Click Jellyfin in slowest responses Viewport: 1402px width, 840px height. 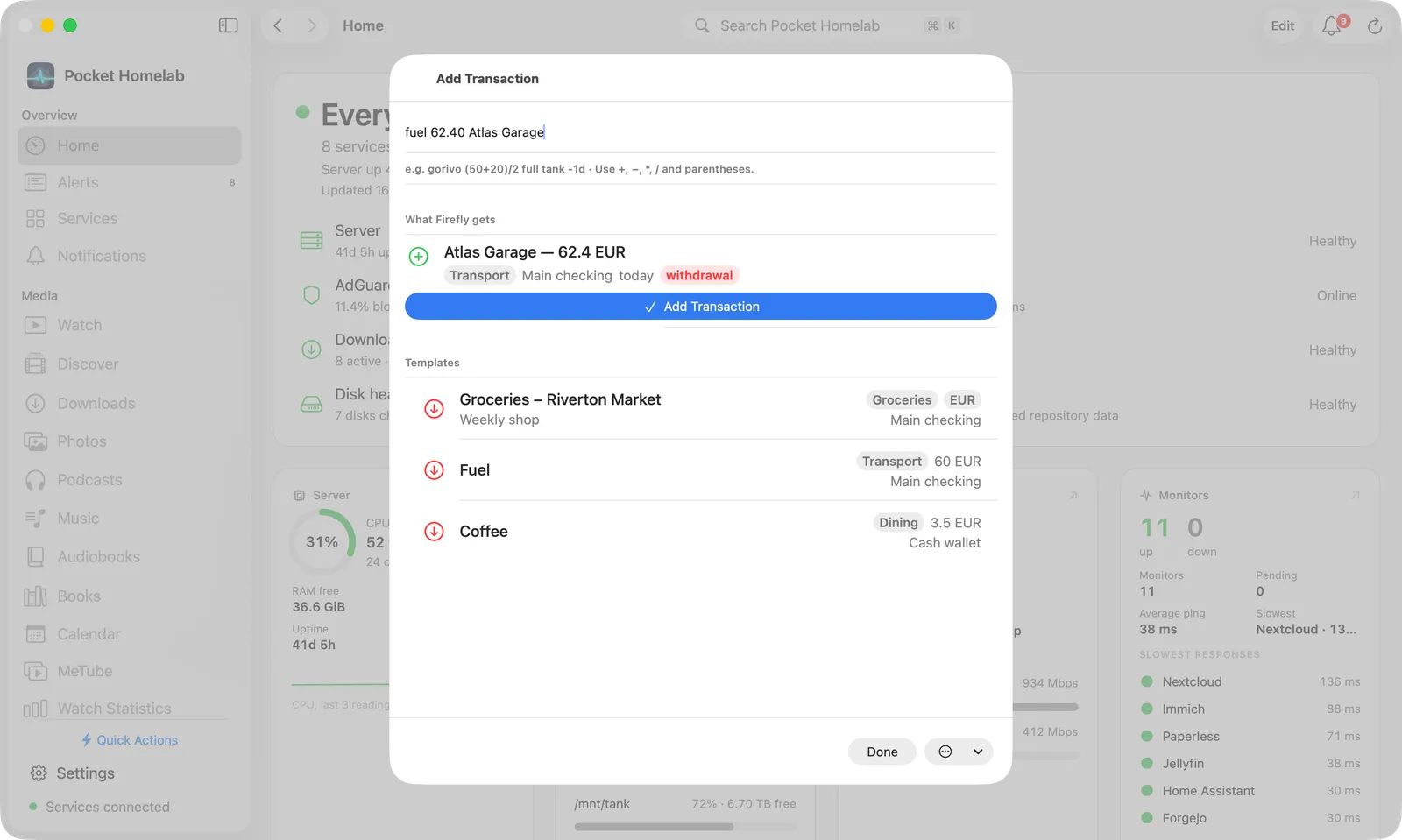click(1250, 764)
